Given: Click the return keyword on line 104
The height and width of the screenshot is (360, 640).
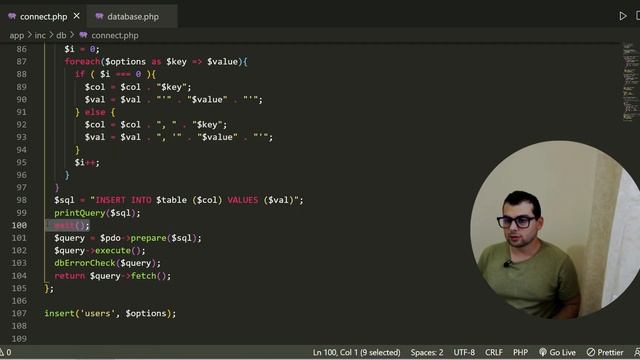Looking at the screenshot, I should click(69, 276).
